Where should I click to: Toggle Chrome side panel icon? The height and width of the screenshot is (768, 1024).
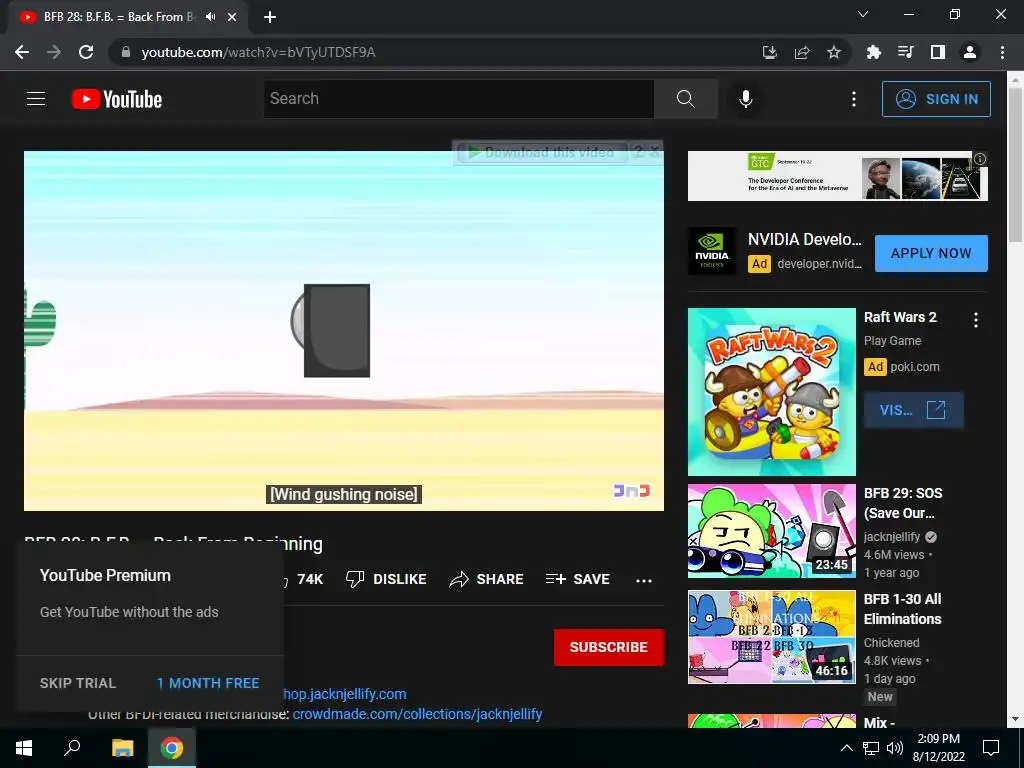(x=938, y=52)
